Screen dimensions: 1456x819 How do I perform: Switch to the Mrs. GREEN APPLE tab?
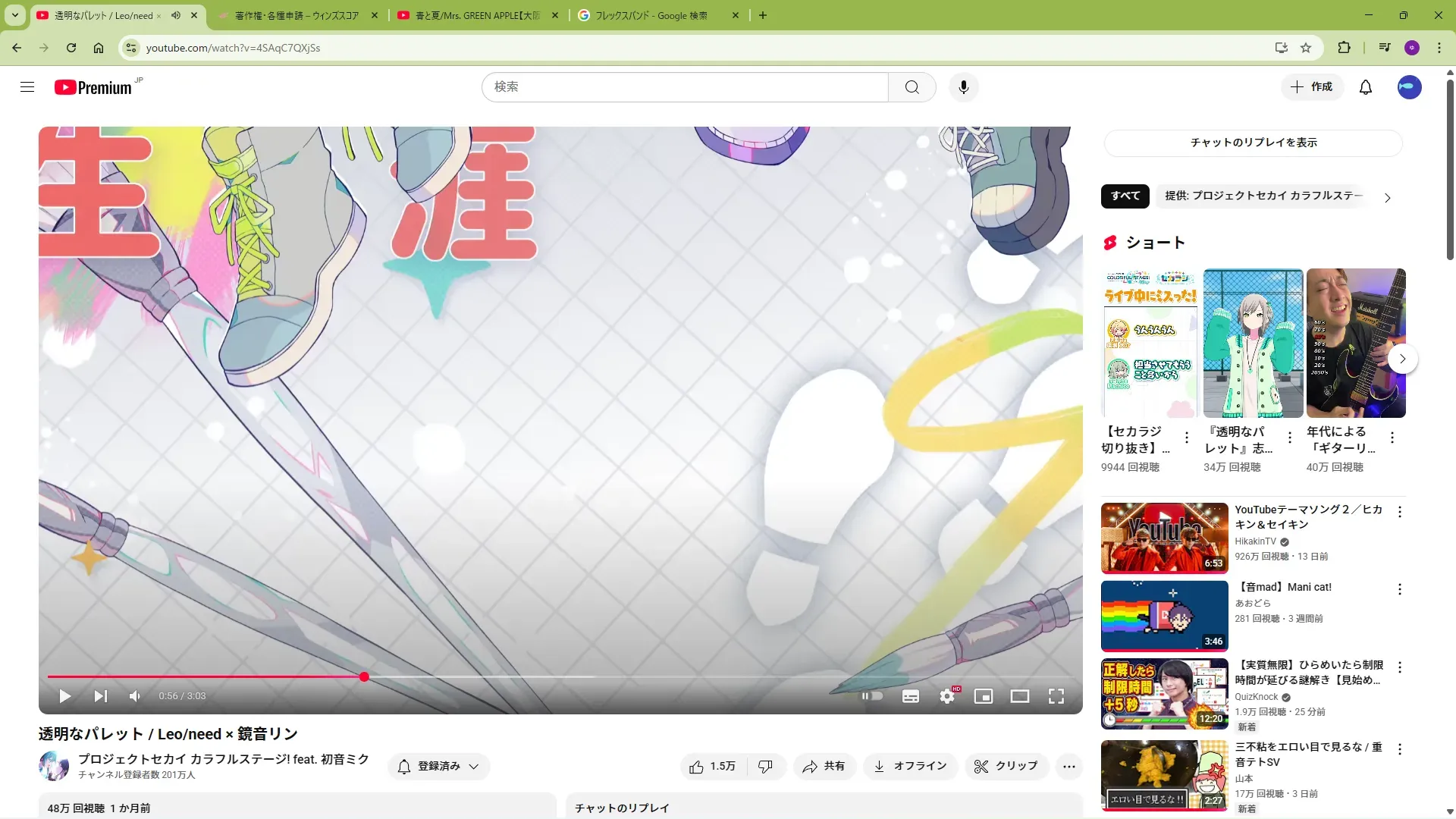click(x=478, y=15)
